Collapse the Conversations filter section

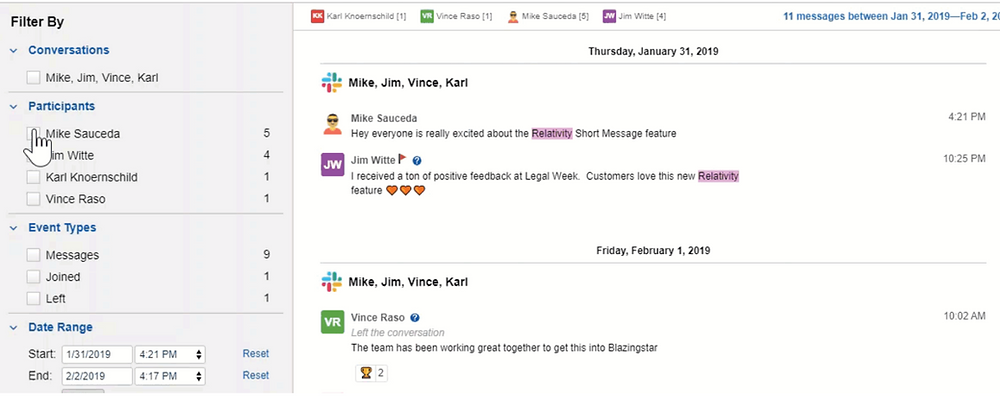[14, 50]
